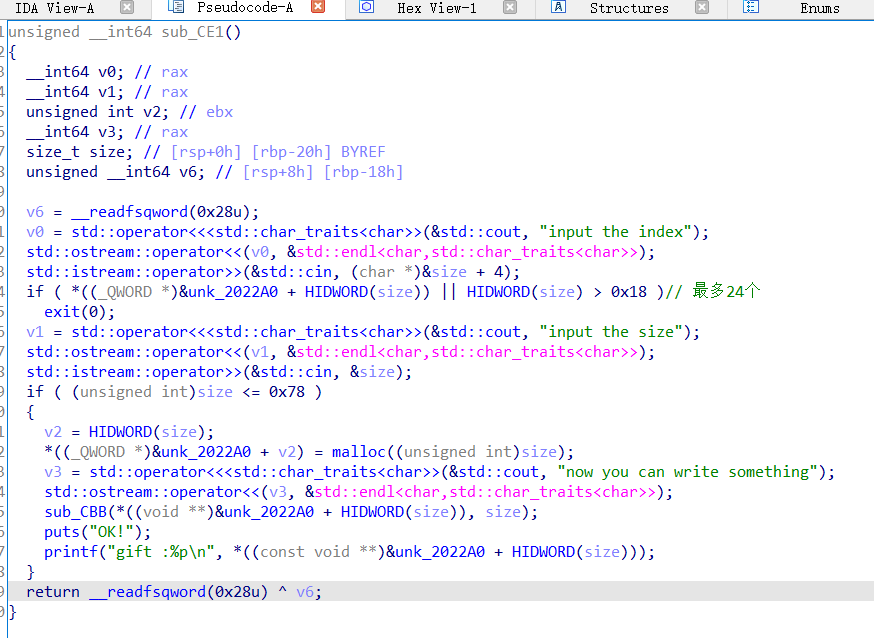
Task: Click the exit(0) call
Action: coord(65,312)
